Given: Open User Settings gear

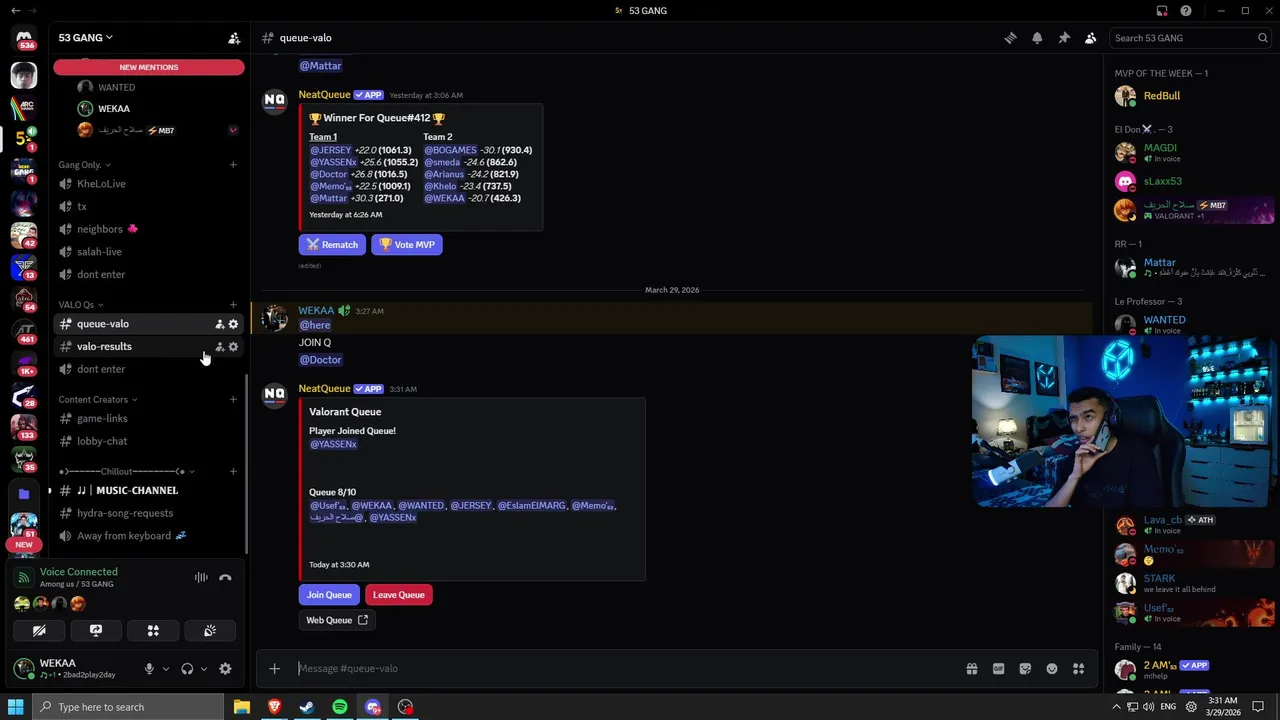Looking at the screenshot, I should click(225, 669).
